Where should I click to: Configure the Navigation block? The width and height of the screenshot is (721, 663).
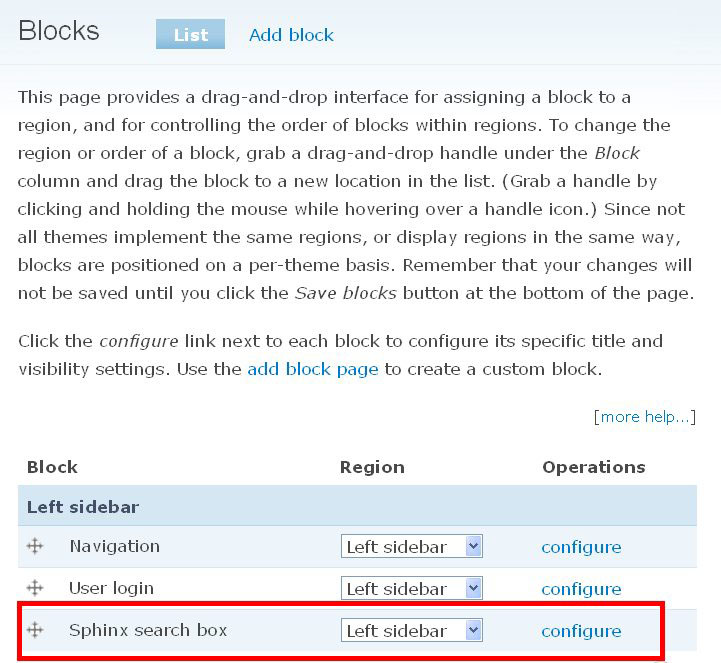(581, 547)
